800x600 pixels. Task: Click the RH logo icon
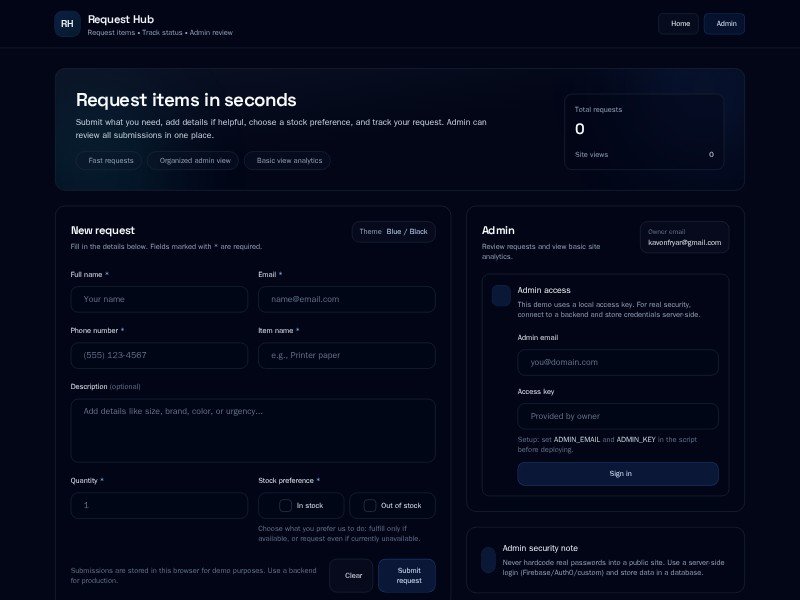point(67,24)
